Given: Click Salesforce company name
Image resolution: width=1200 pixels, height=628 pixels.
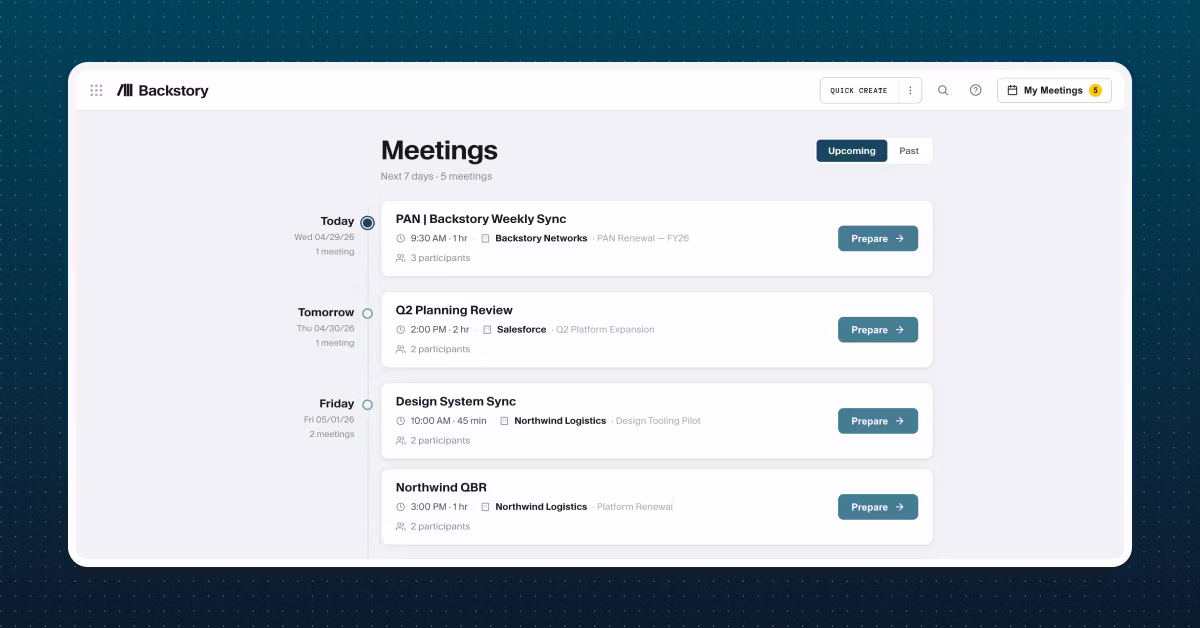Looking at the screenshot, I should tap(521, 330).
